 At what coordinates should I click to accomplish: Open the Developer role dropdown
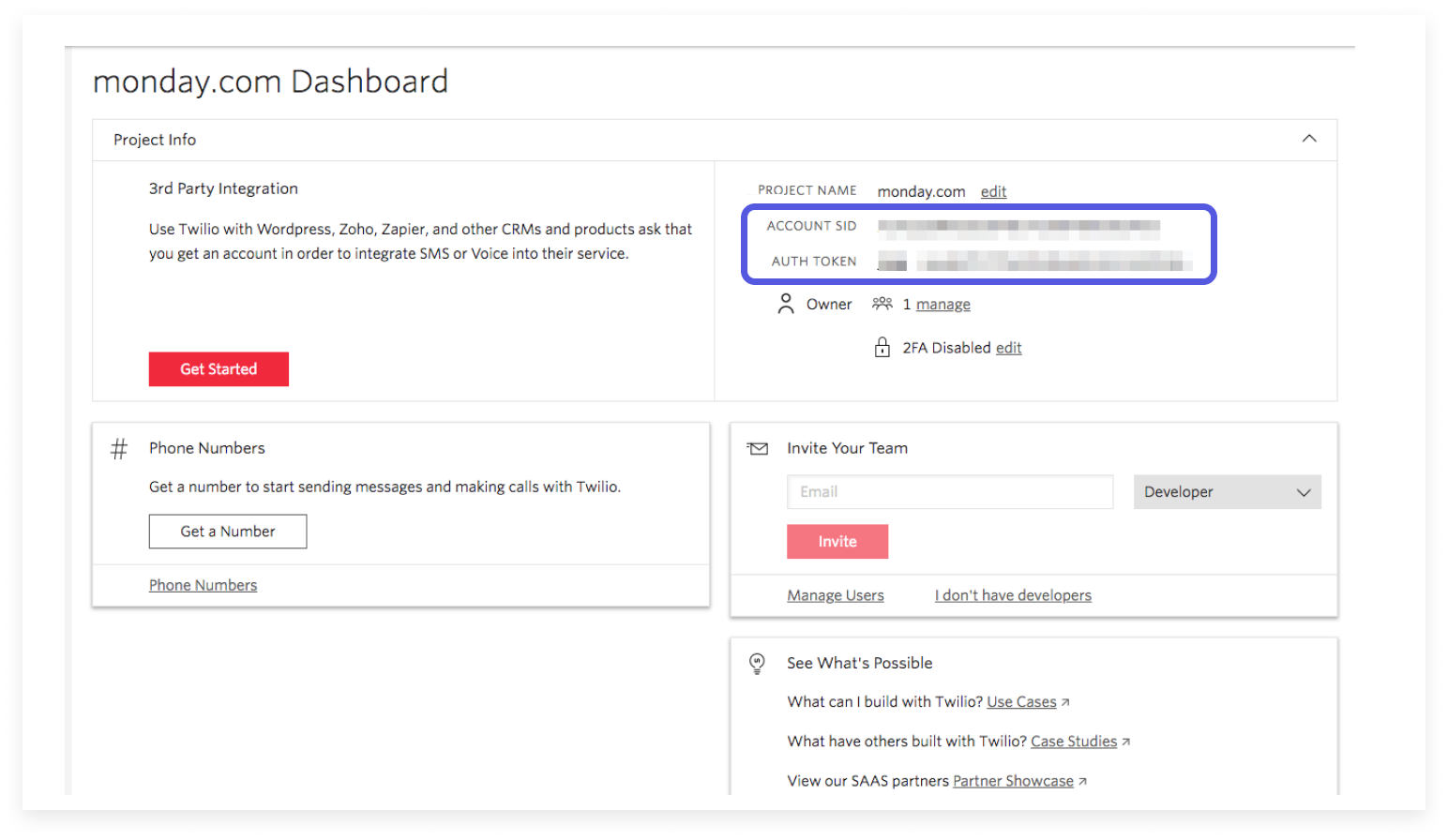(1227, 492)
